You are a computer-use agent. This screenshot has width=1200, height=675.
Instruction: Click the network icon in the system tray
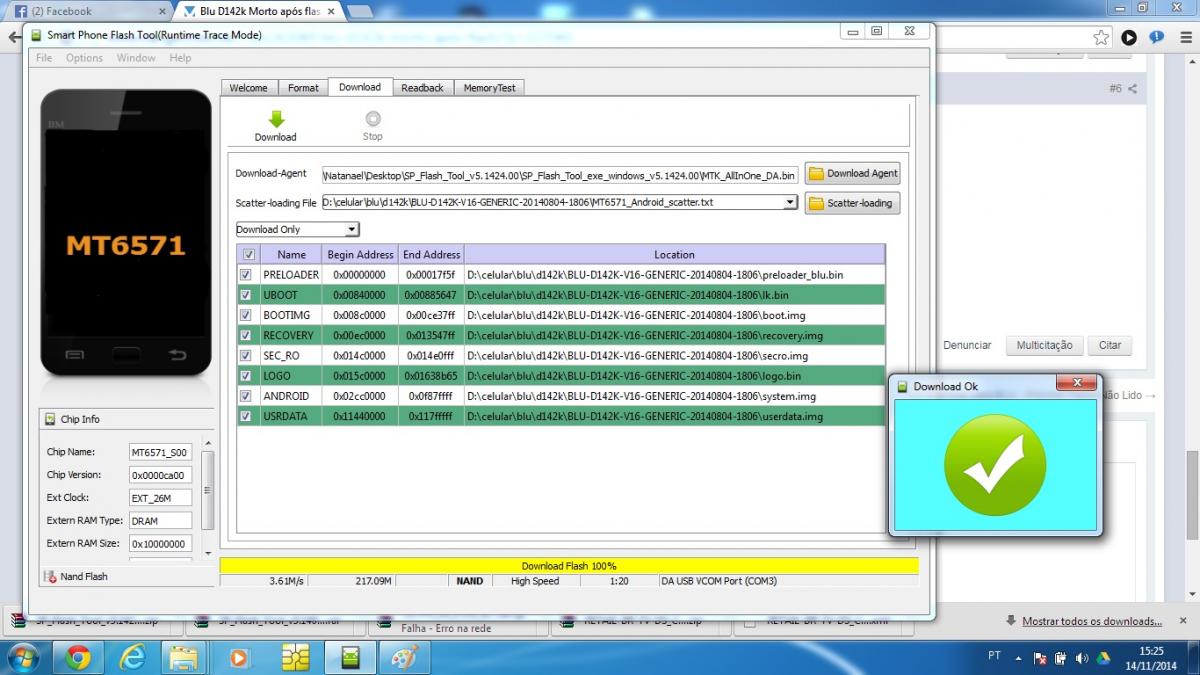[x=1060, y=659]
